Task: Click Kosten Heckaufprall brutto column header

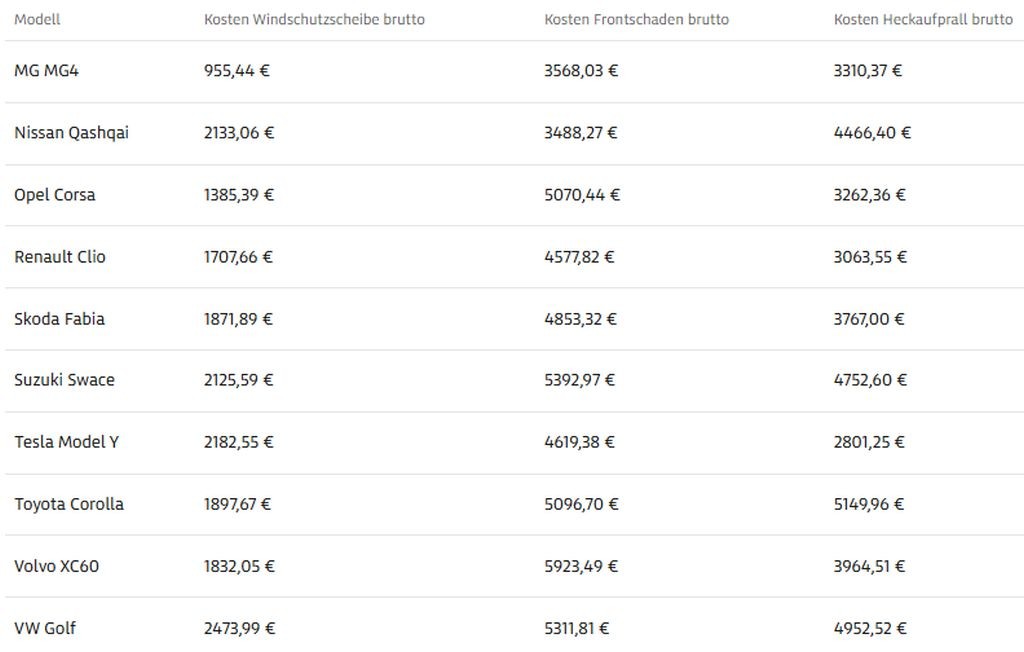Action: tap(923, 20)
